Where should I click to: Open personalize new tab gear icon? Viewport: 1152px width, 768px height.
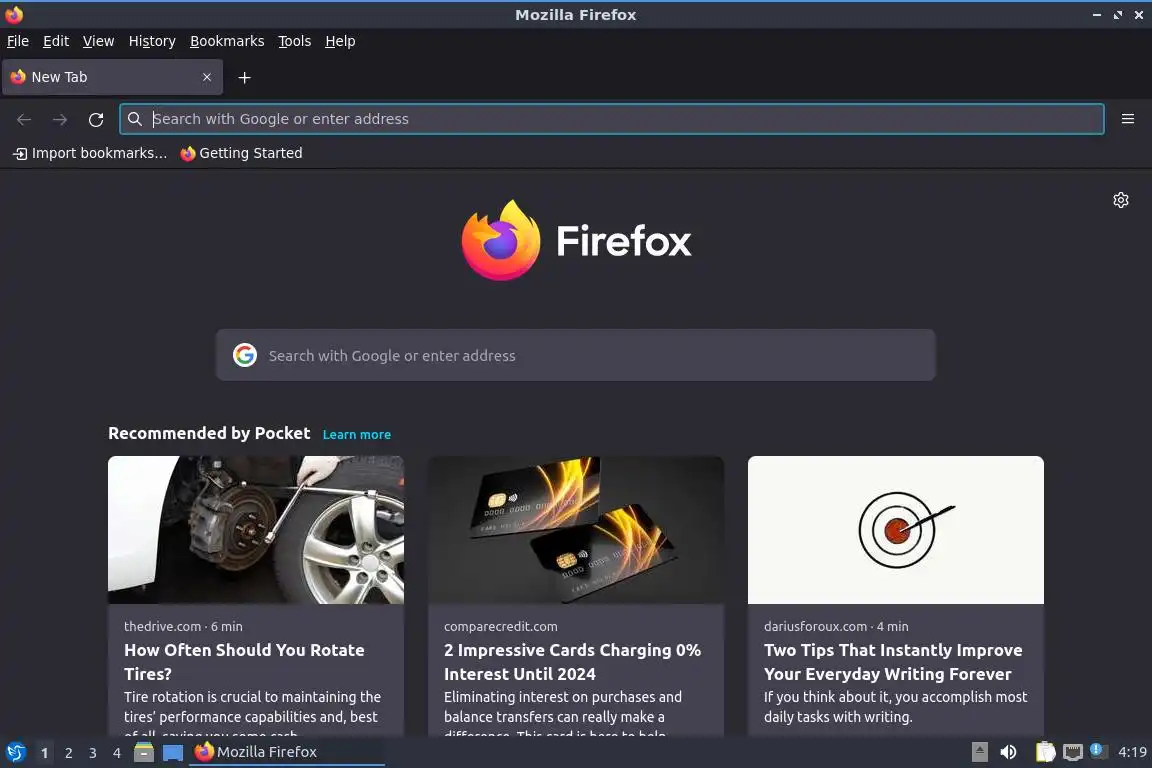tap(1120, 200)
